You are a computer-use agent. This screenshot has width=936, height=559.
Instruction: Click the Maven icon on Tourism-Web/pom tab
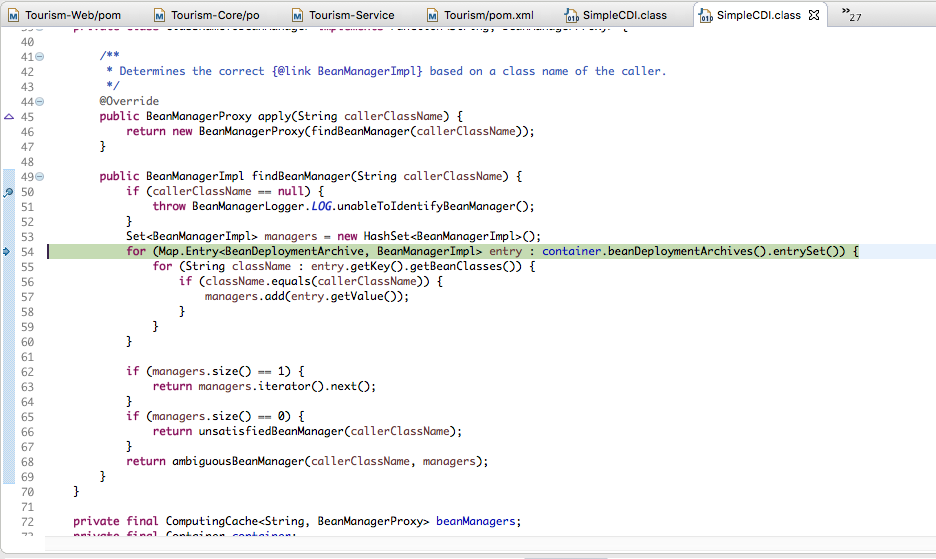click(x=12, y=15)
